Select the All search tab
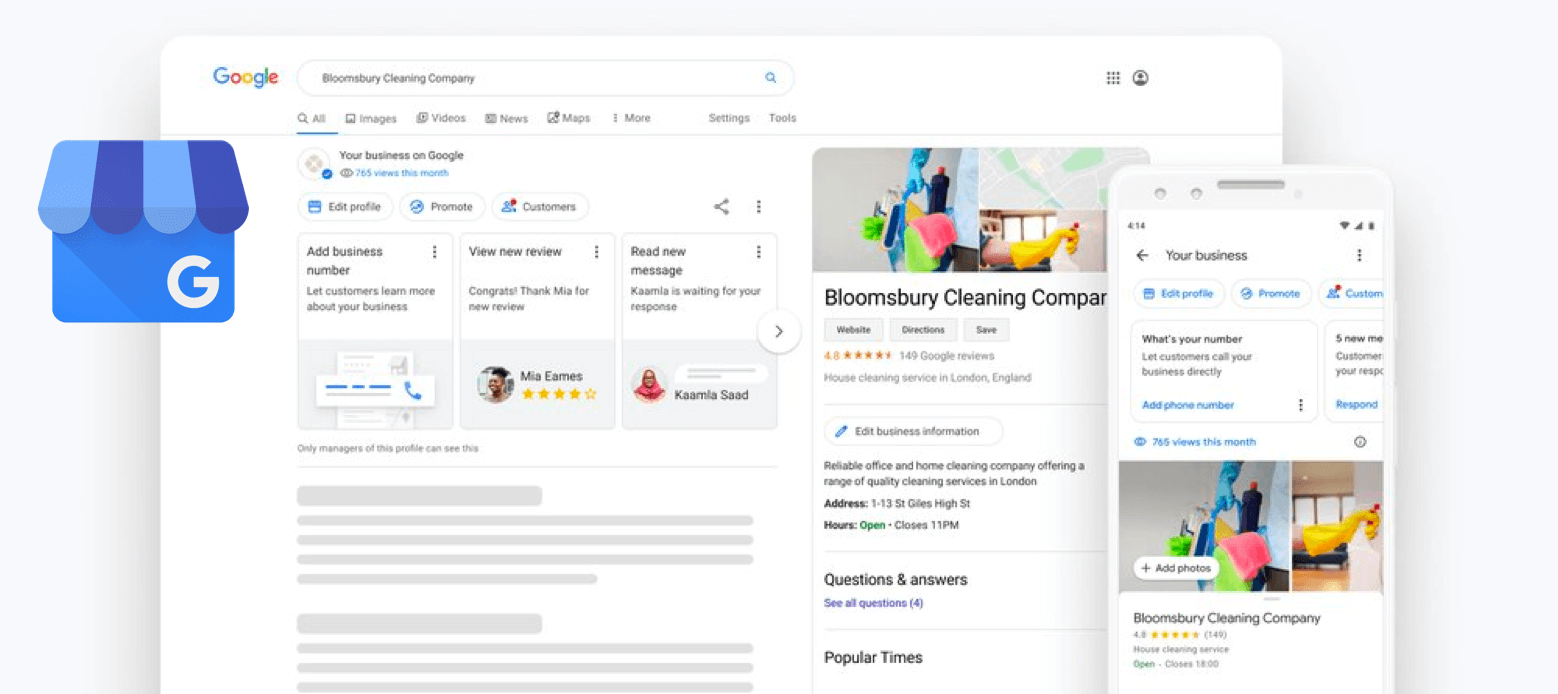The image size is (1558, 694). tap(311, 118)
